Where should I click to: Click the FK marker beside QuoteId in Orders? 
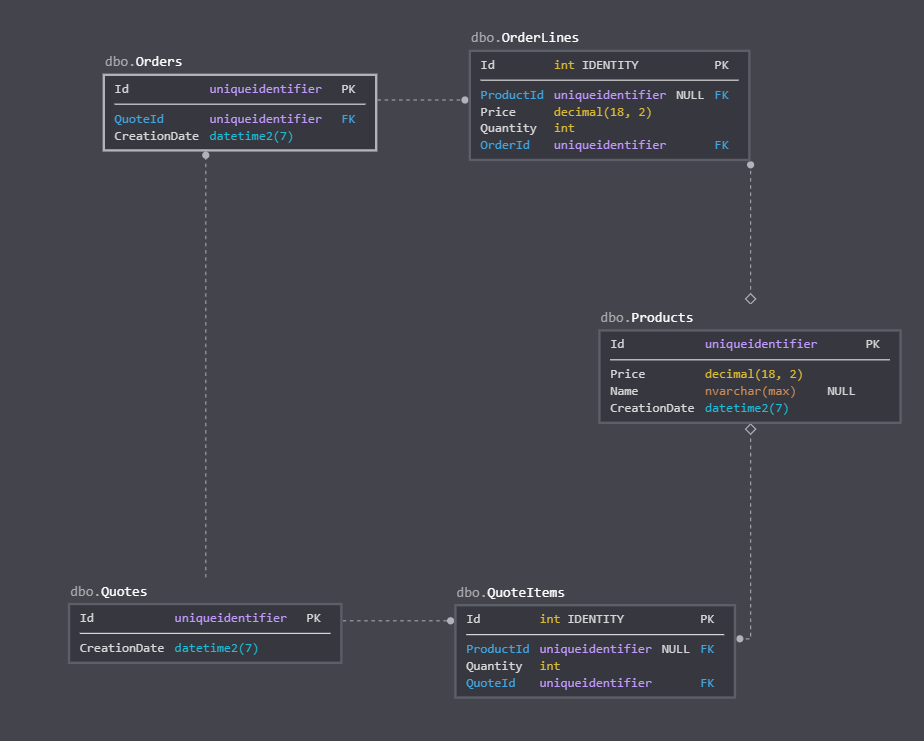click(348, 118)
